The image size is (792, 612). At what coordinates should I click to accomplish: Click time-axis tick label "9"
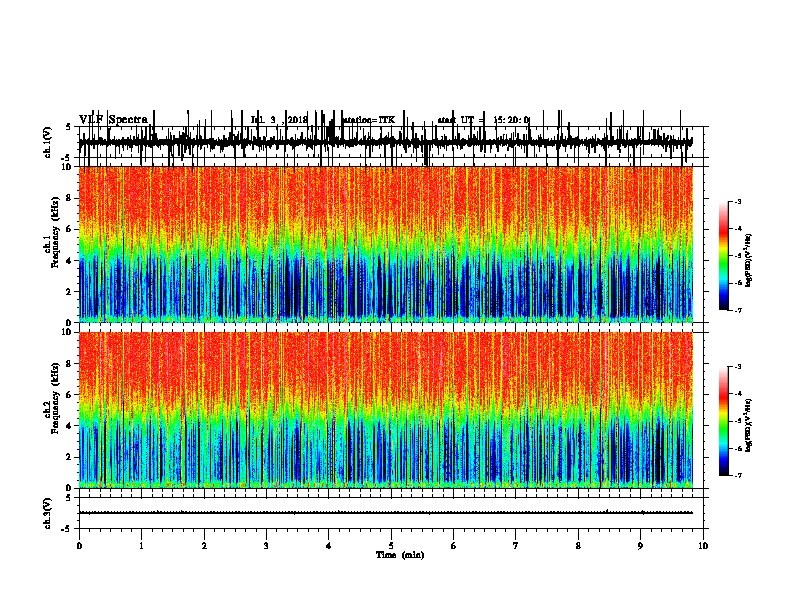[x=640, y=546]
